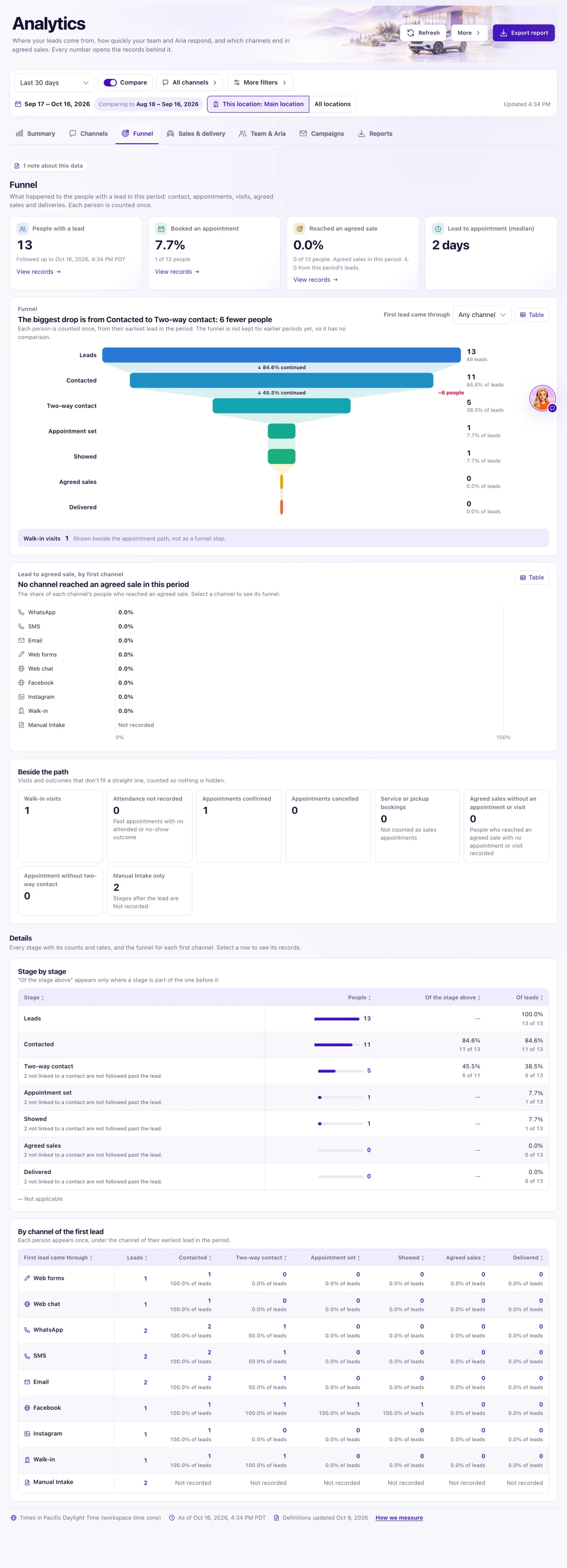Click the Export report button

(x=523, y=33)
